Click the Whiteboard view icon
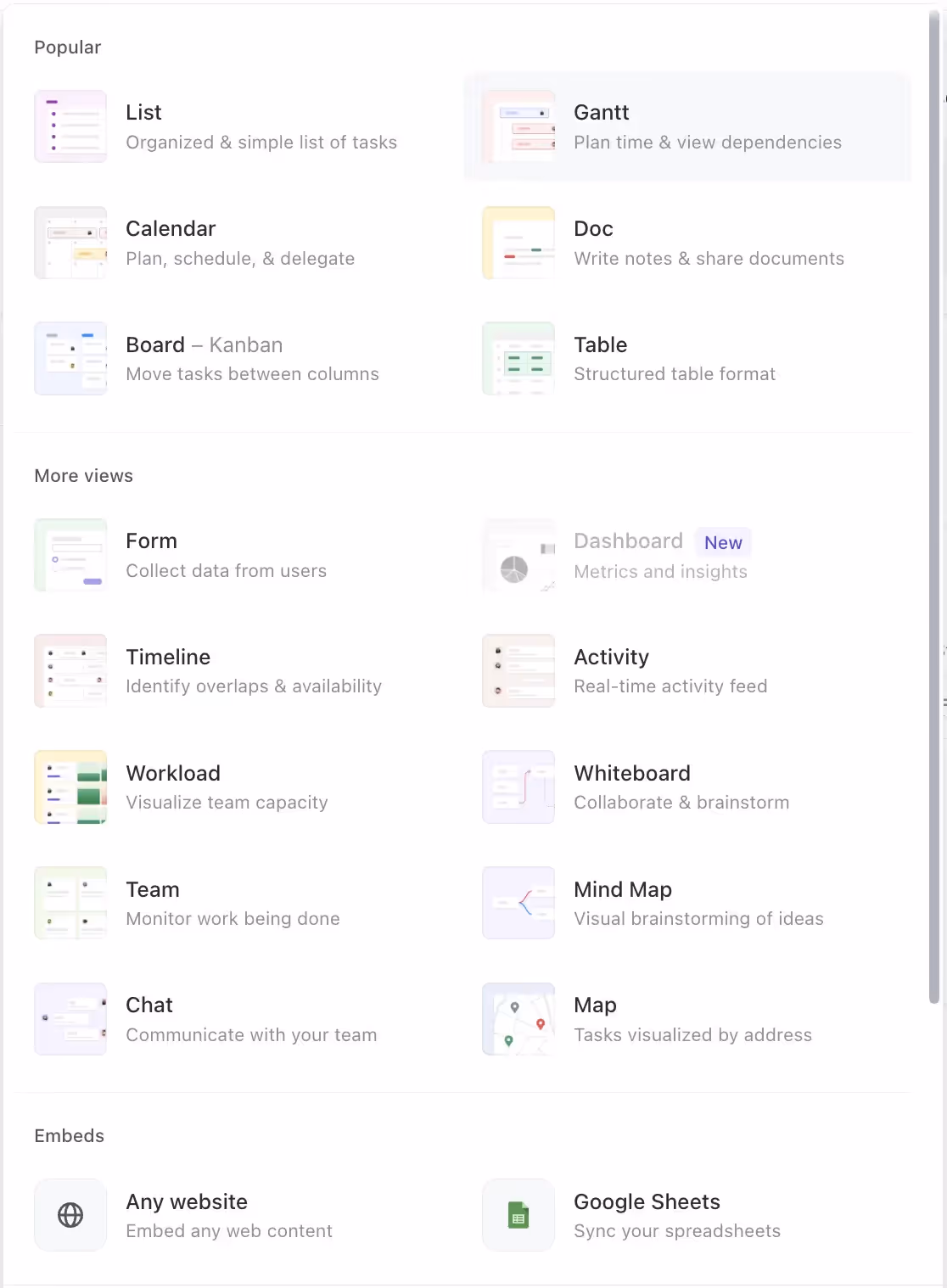Screen dimensions: 947x1288 point(518,787)
